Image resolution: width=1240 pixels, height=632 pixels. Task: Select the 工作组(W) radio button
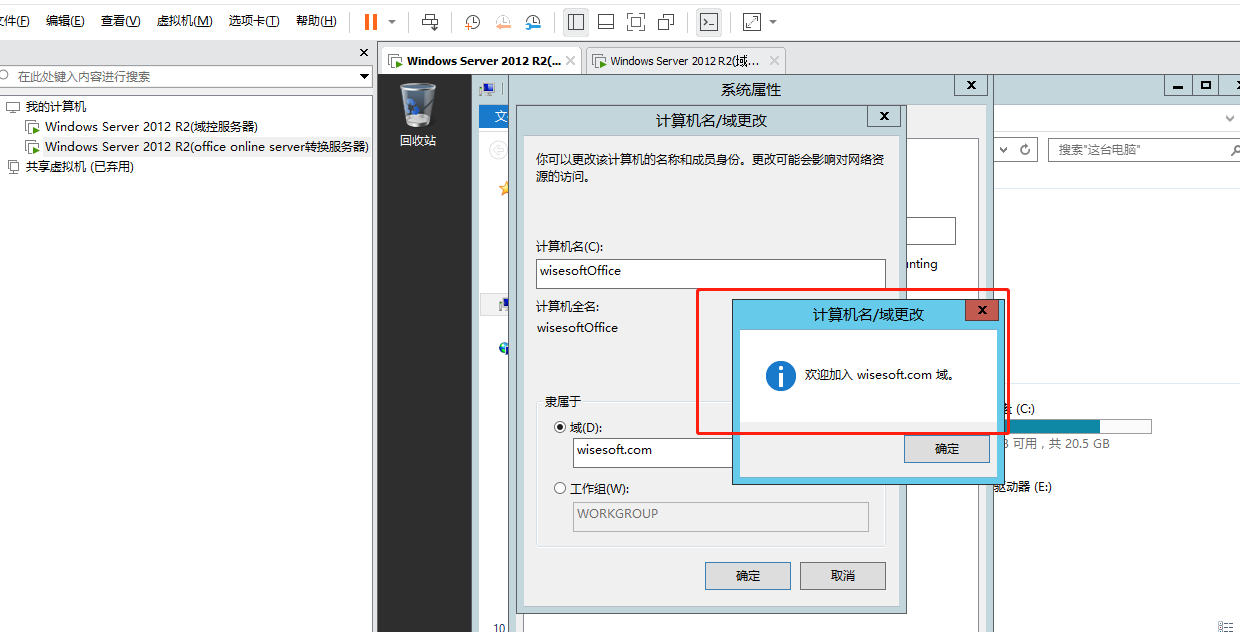click(x=560, y=489)
